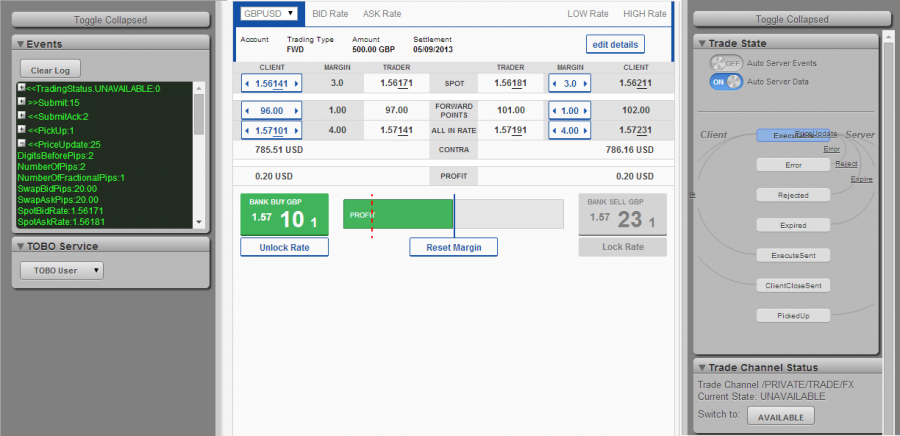Expand the PickUp:1 log entry
Image resolution: width=900 pixels, height=436 pixels.
coord(21,130)
